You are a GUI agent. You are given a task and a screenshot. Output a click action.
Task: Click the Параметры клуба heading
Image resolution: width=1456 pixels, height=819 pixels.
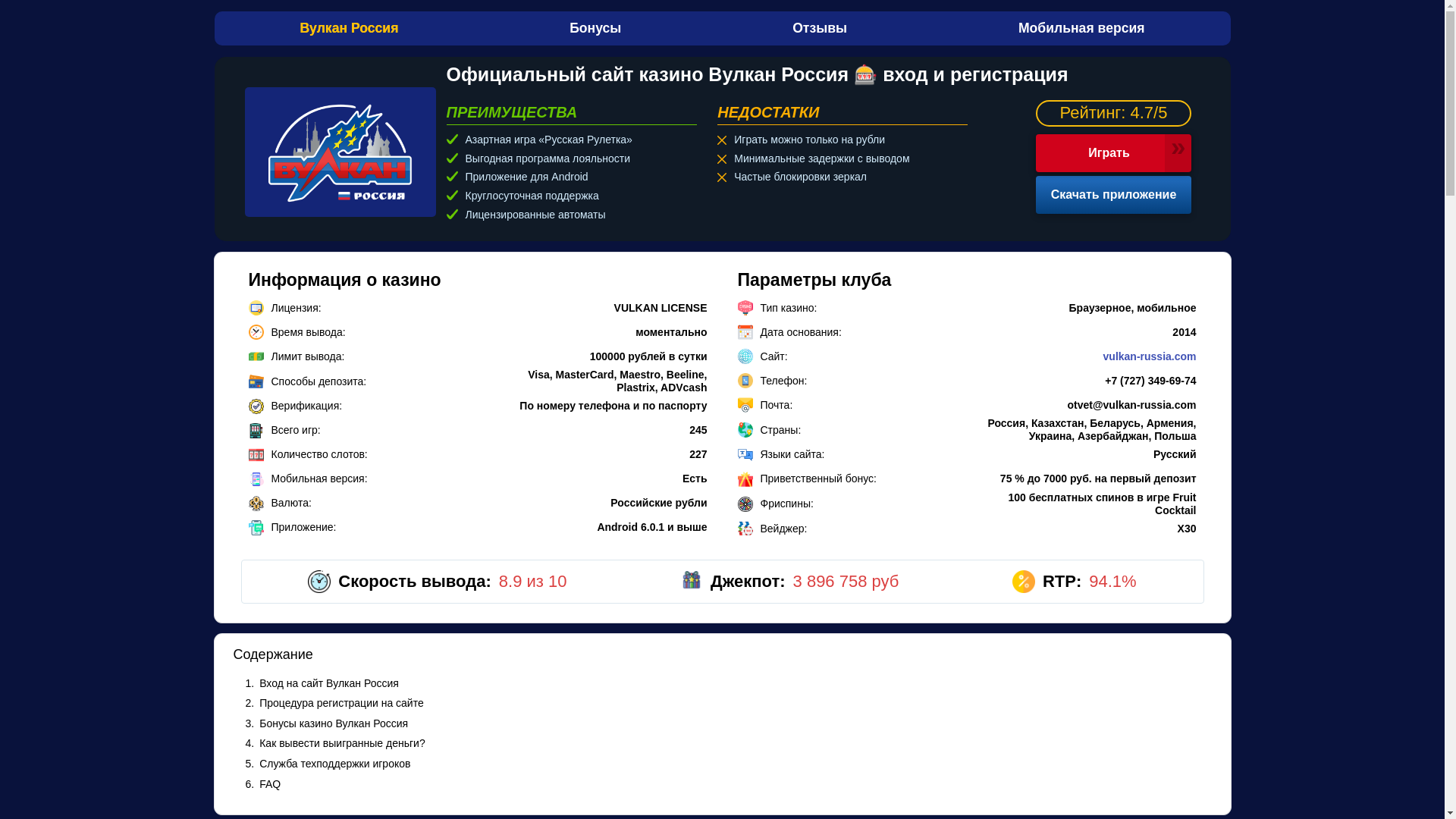pos(814,280)
